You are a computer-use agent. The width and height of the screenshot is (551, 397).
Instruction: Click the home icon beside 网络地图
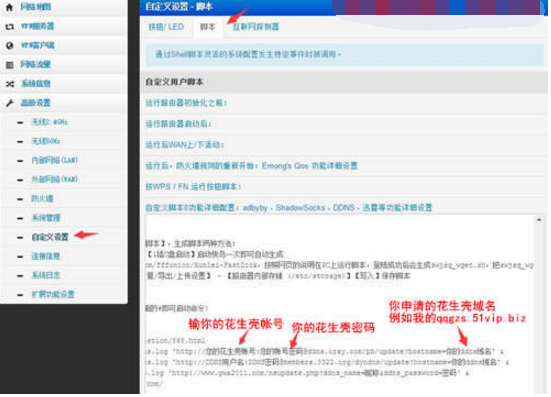(9, 7)
